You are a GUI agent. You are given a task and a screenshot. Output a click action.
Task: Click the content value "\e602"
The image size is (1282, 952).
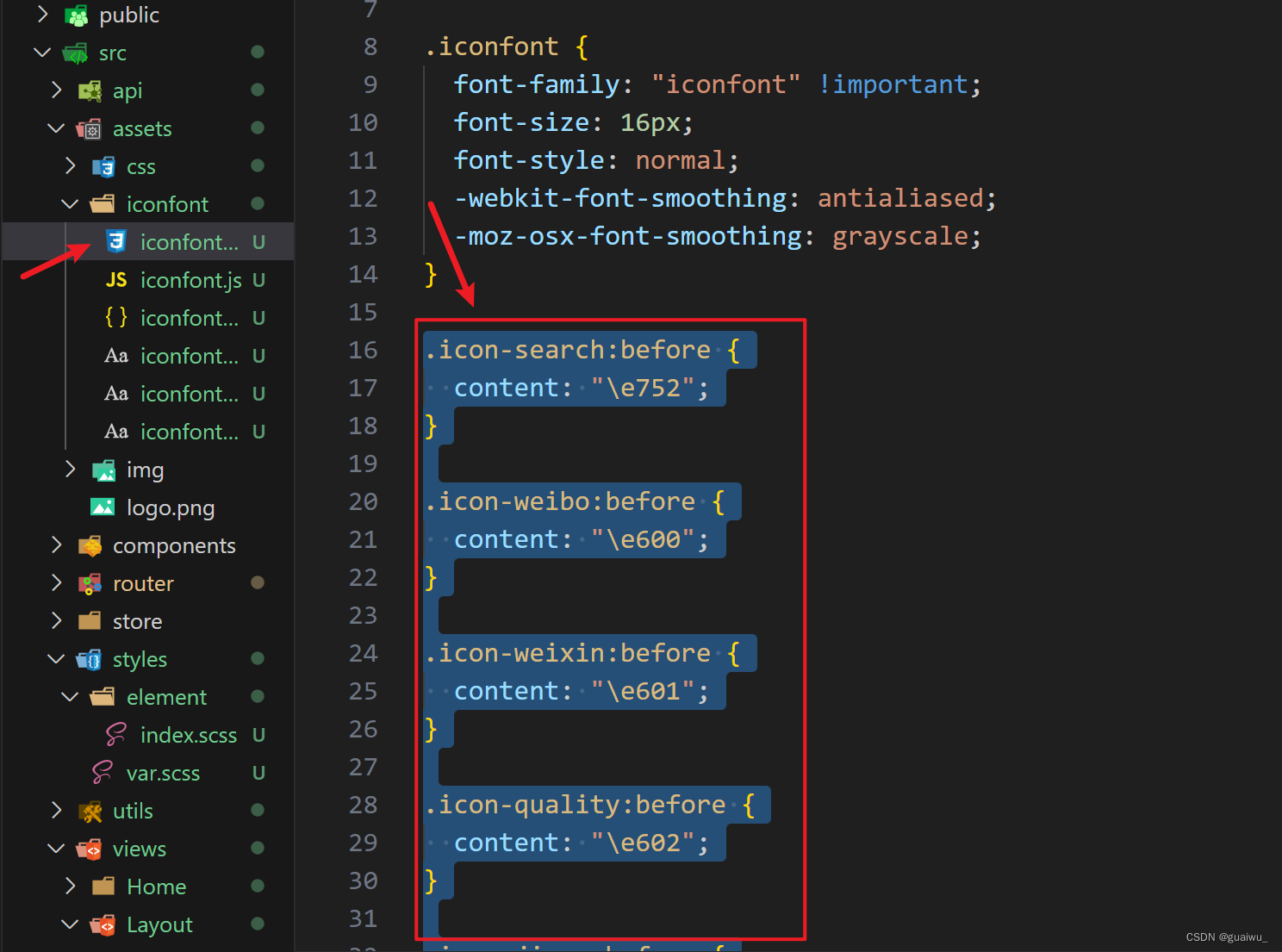point(644,843)
